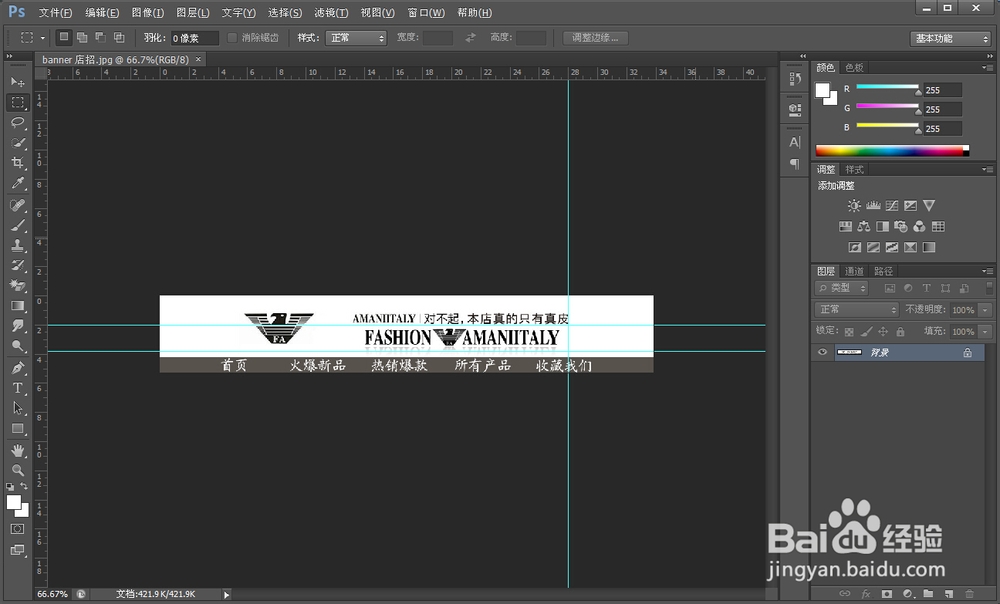Image resolution: width=1000 pixels, height=604 pixels.
Task: Toggle lock image pixels
Action: tap(866, 332)
